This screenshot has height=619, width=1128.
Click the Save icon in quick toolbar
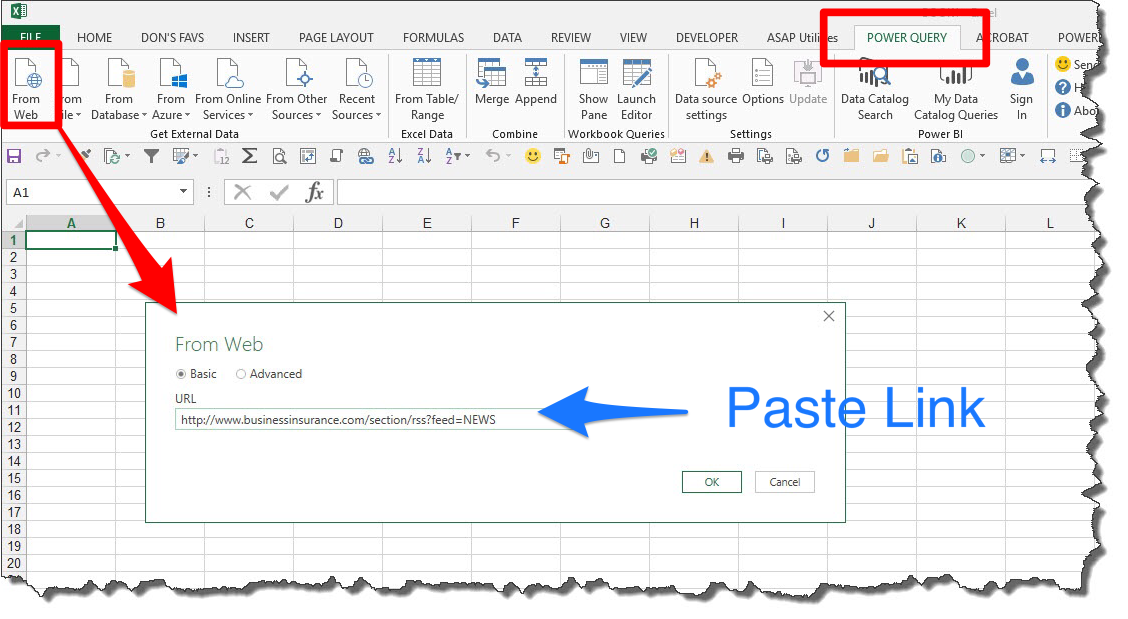click(14, 155)
